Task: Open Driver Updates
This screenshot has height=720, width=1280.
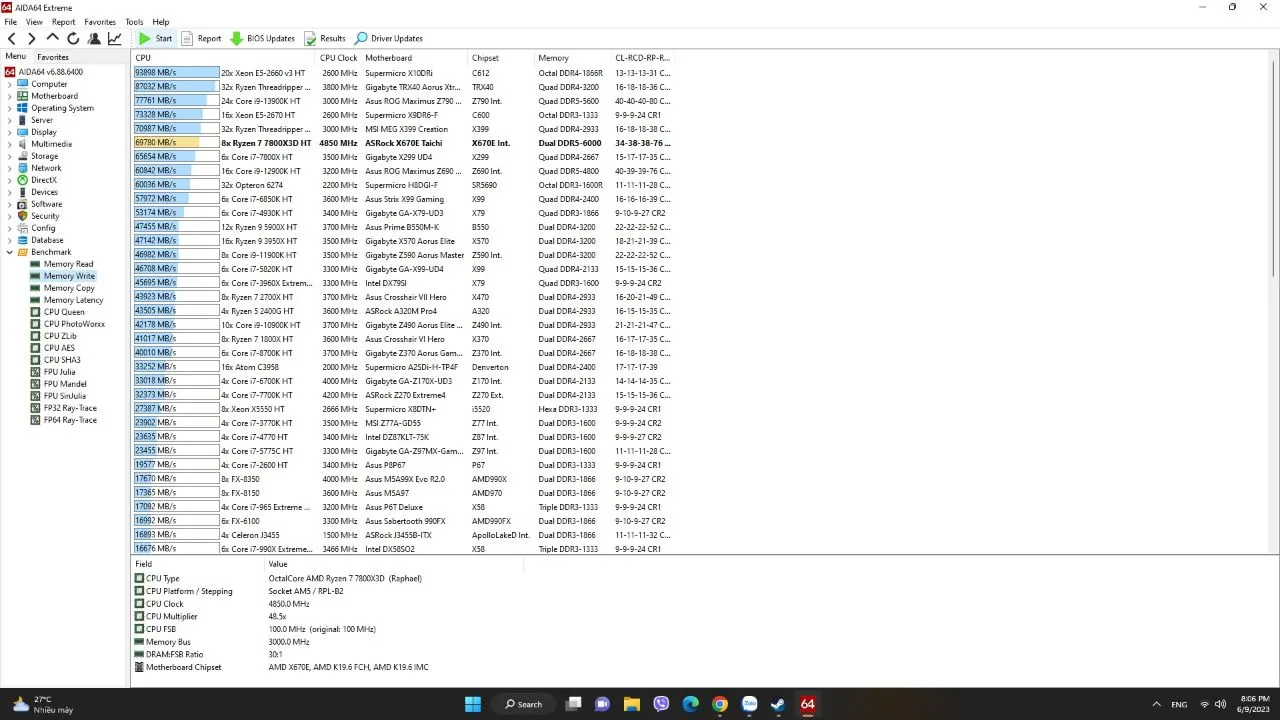Action: pos(389,39)
